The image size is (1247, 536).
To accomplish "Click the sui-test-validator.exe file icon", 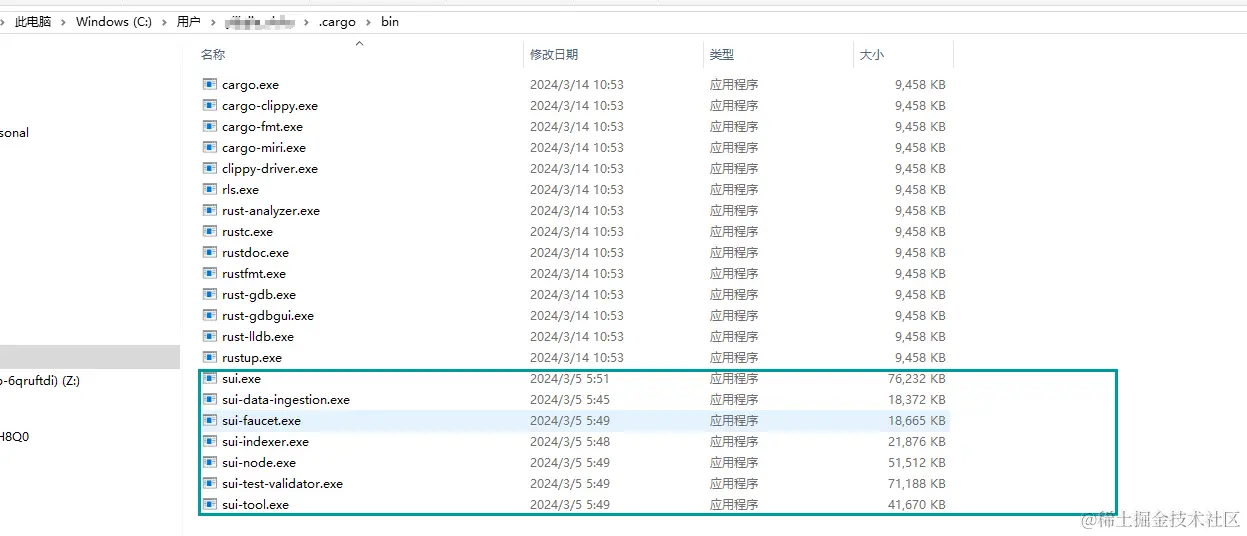I will [210, 484].
